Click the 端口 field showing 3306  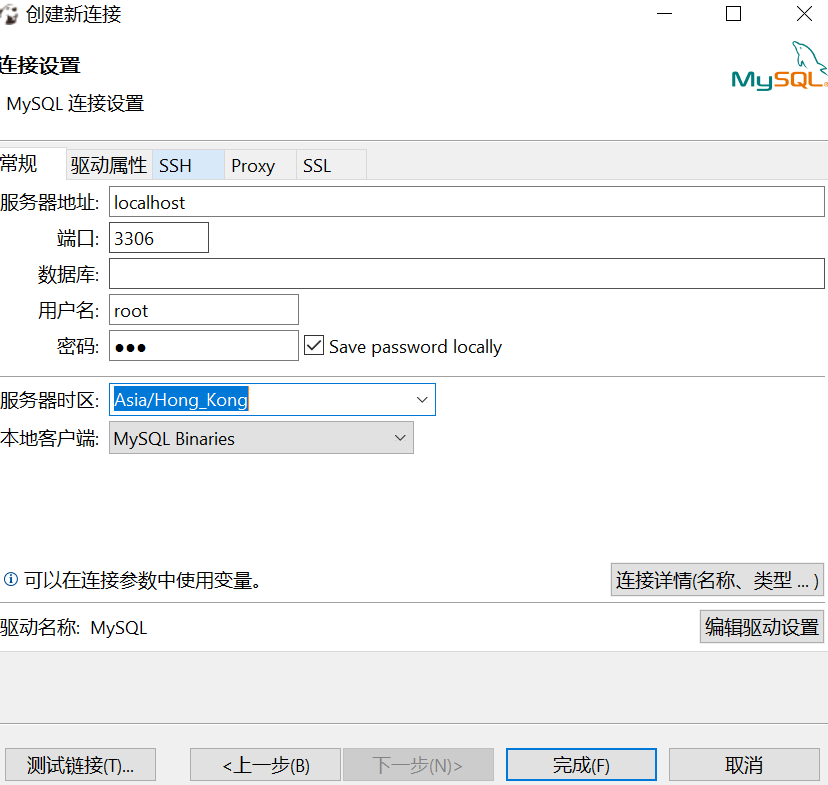(x=158, y=238)
